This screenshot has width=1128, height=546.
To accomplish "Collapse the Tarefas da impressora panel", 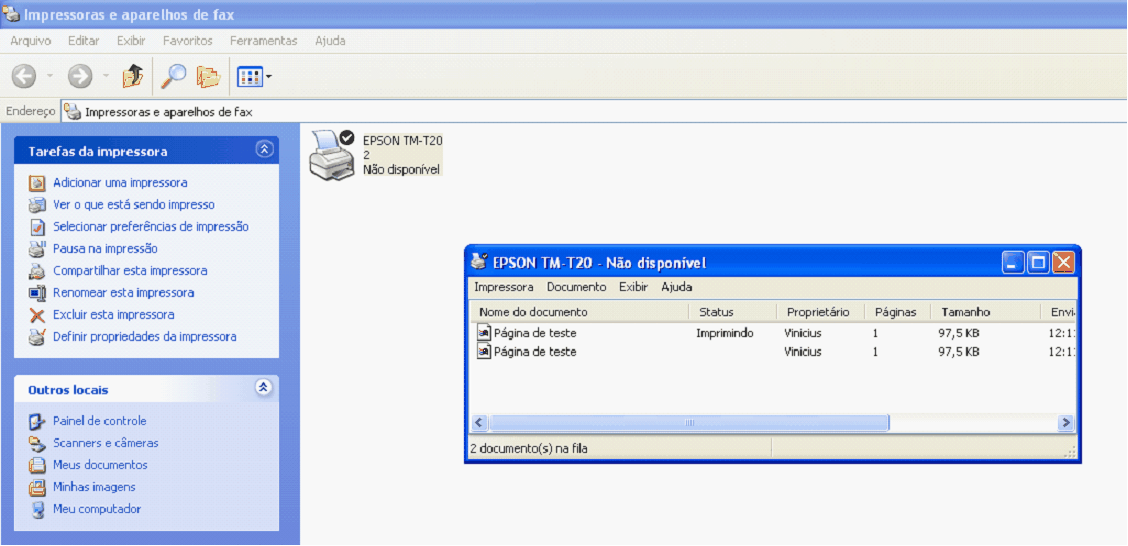I will [264, 150].
